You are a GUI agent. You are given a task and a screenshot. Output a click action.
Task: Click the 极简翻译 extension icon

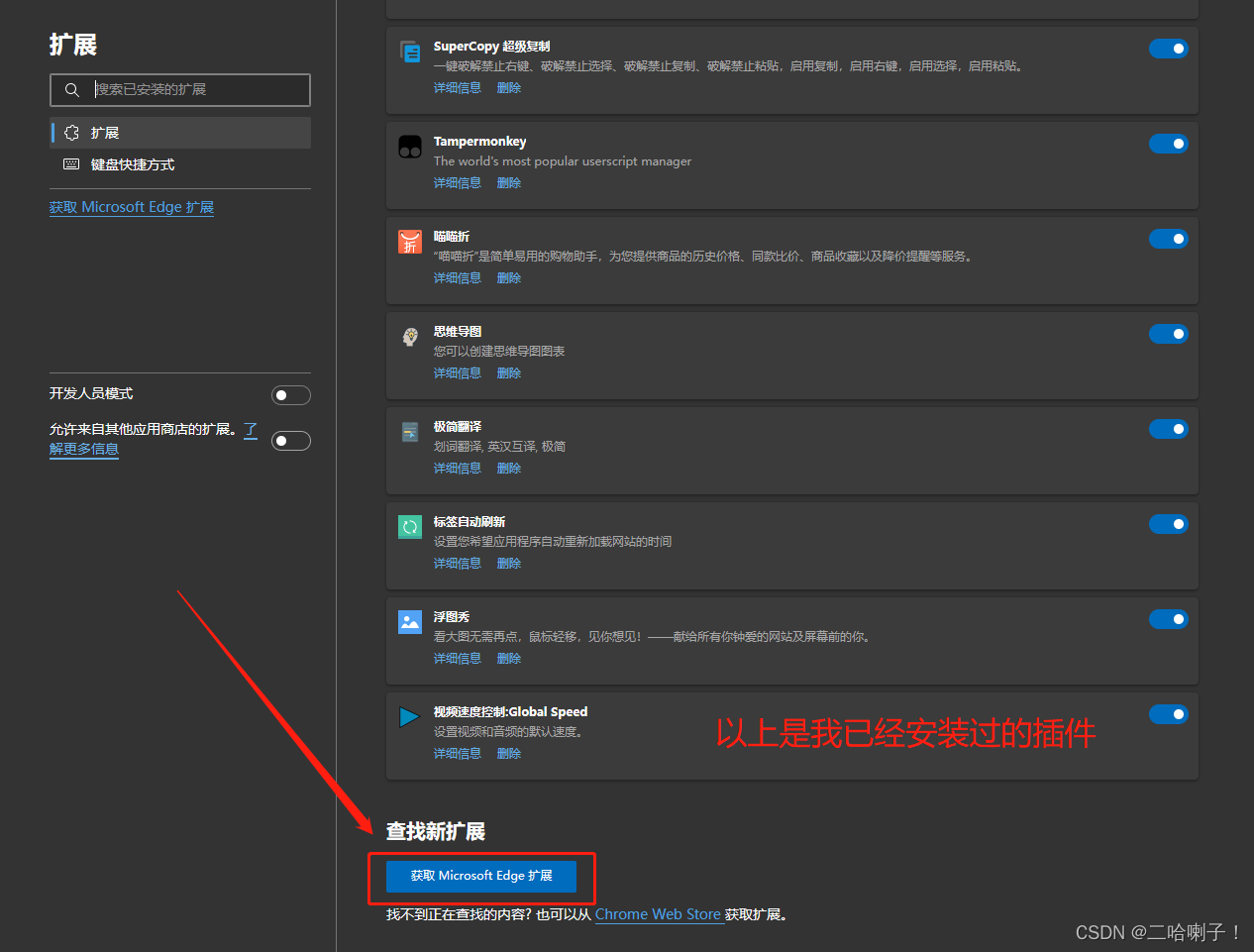click(x=410, y=432)
